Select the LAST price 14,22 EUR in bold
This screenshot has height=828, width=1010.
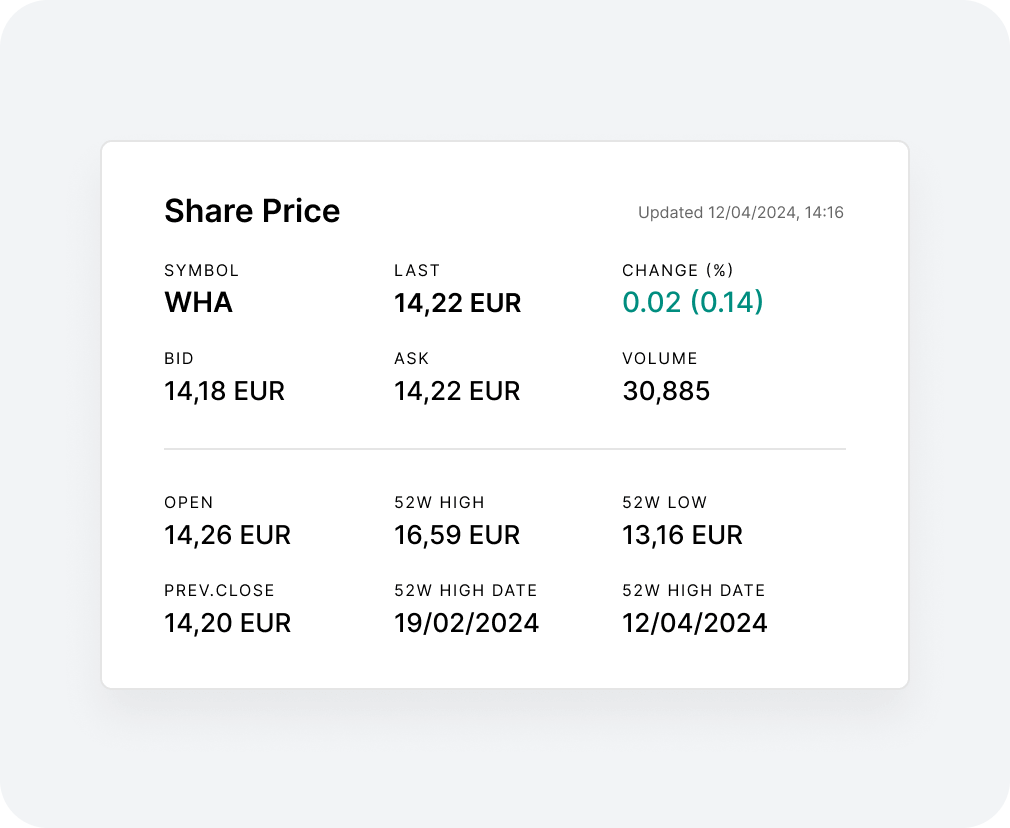pyautogui.click(x=457, y=303)
